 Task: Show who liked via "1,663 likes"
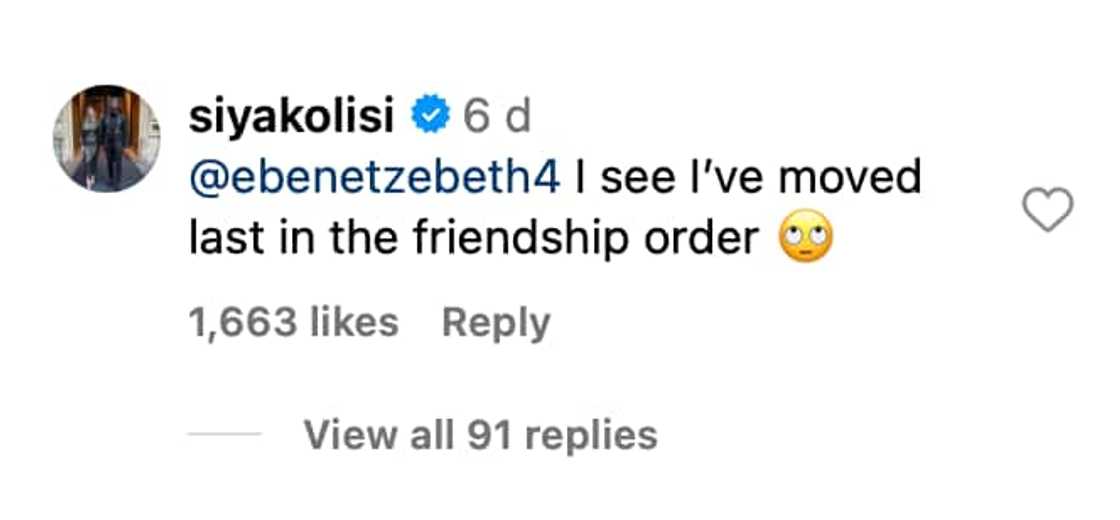point(293,323)
